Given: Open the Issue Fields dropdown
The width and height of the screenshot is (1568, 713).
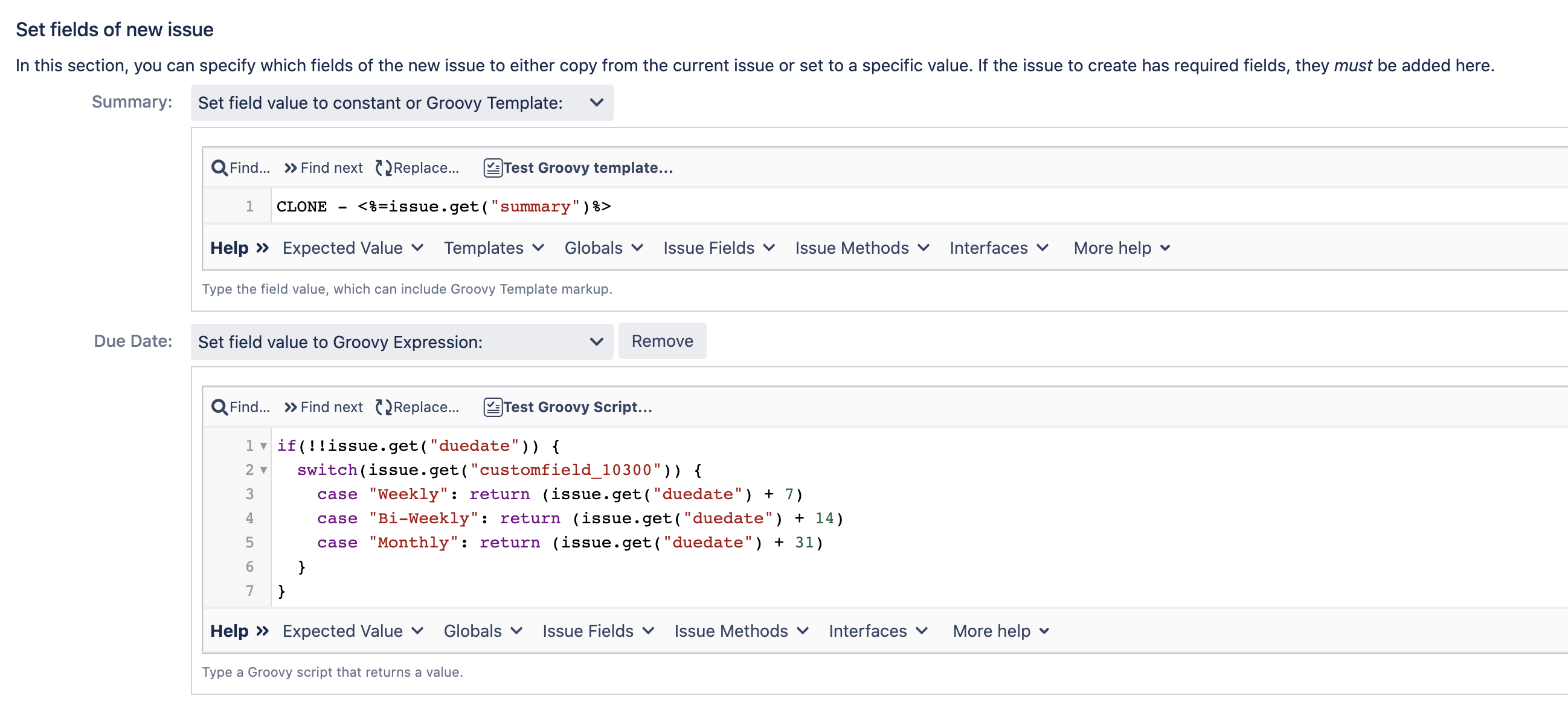Looking at the screenshot, I should click(718, 248).
